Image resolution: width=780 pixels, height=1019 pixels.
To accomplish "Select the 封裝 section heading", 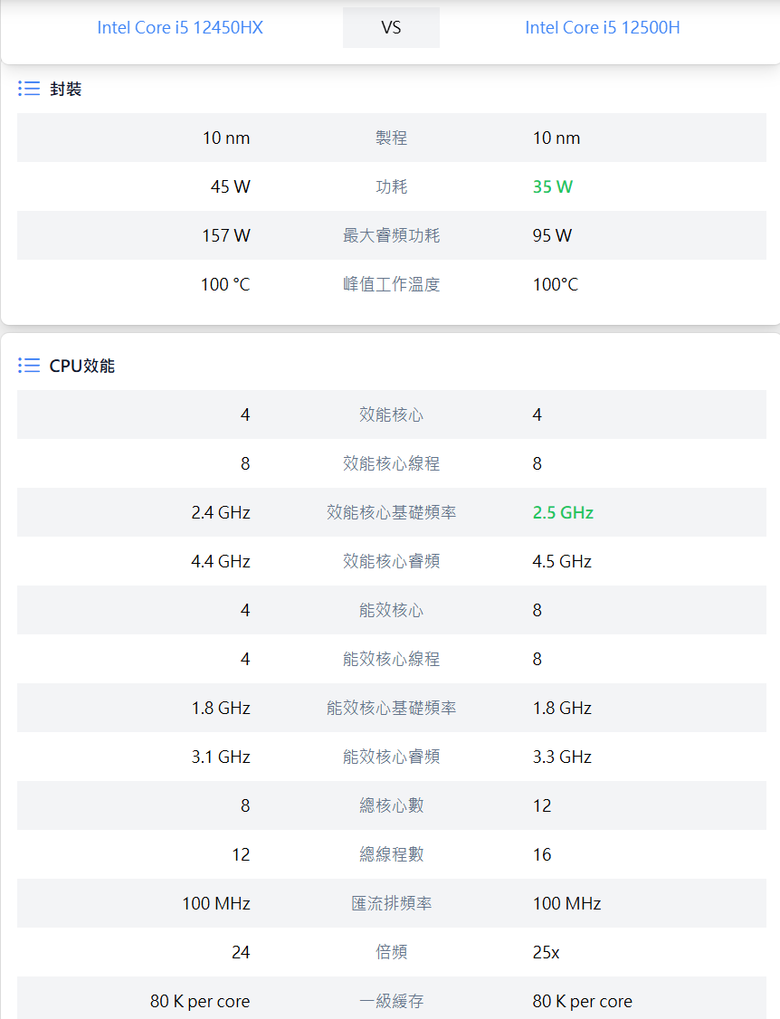I will [x=66, y=89].
